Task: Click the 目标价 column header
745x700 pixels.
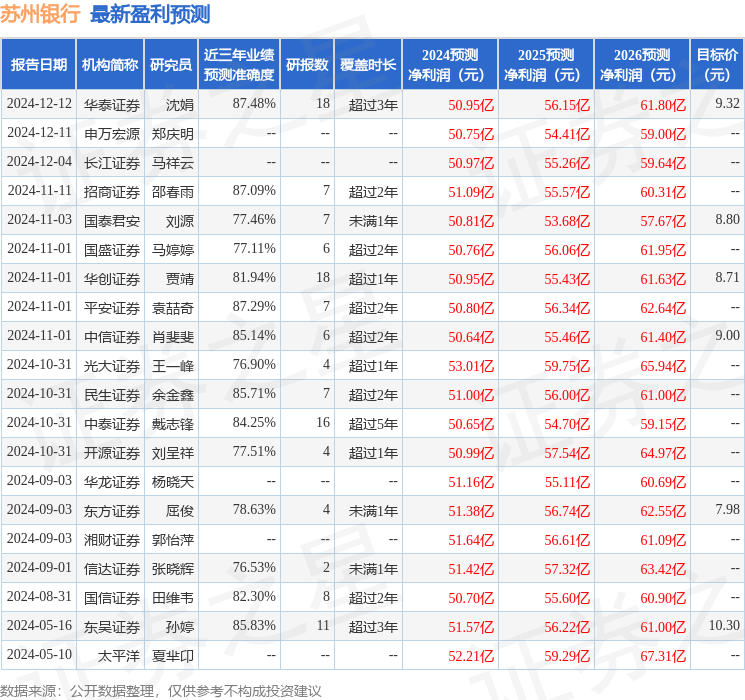Action: (717, 65)
